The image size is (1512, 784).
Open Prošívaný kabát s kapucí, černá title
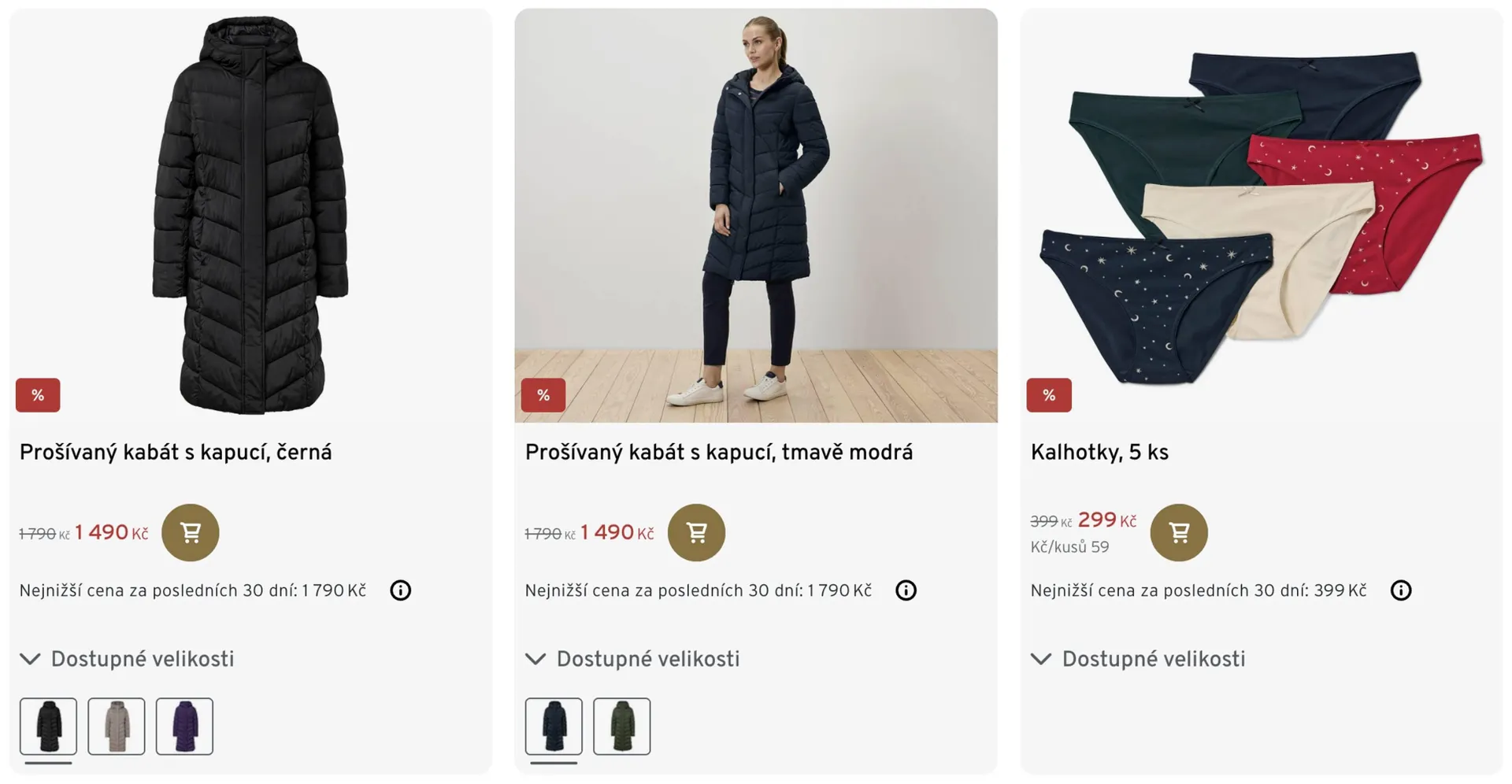tap(176, 453)
